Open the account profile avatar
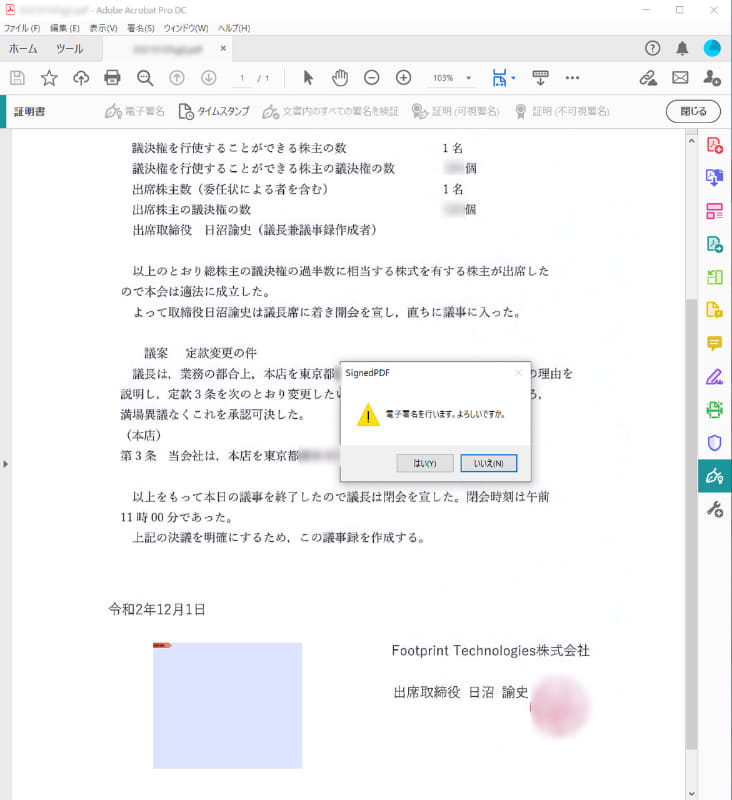 [712, 48]
